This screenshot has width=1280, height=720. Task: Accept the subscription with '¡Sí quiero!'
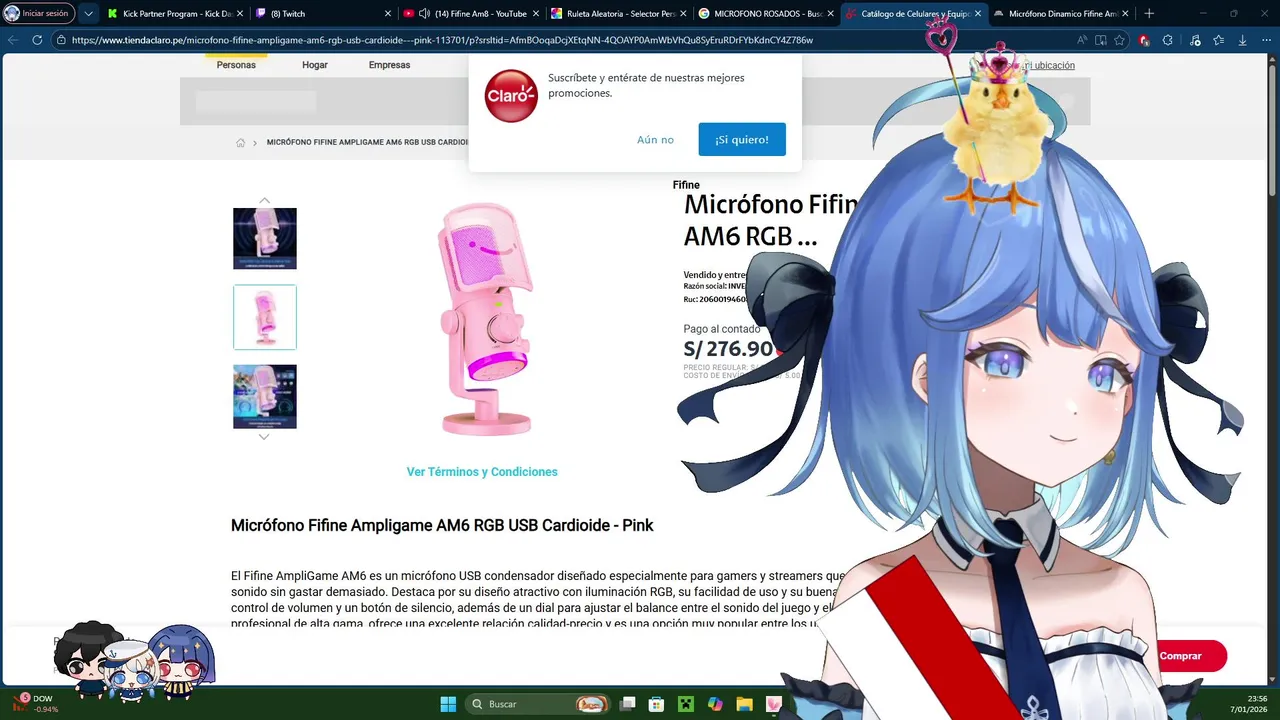coord(742,139)
